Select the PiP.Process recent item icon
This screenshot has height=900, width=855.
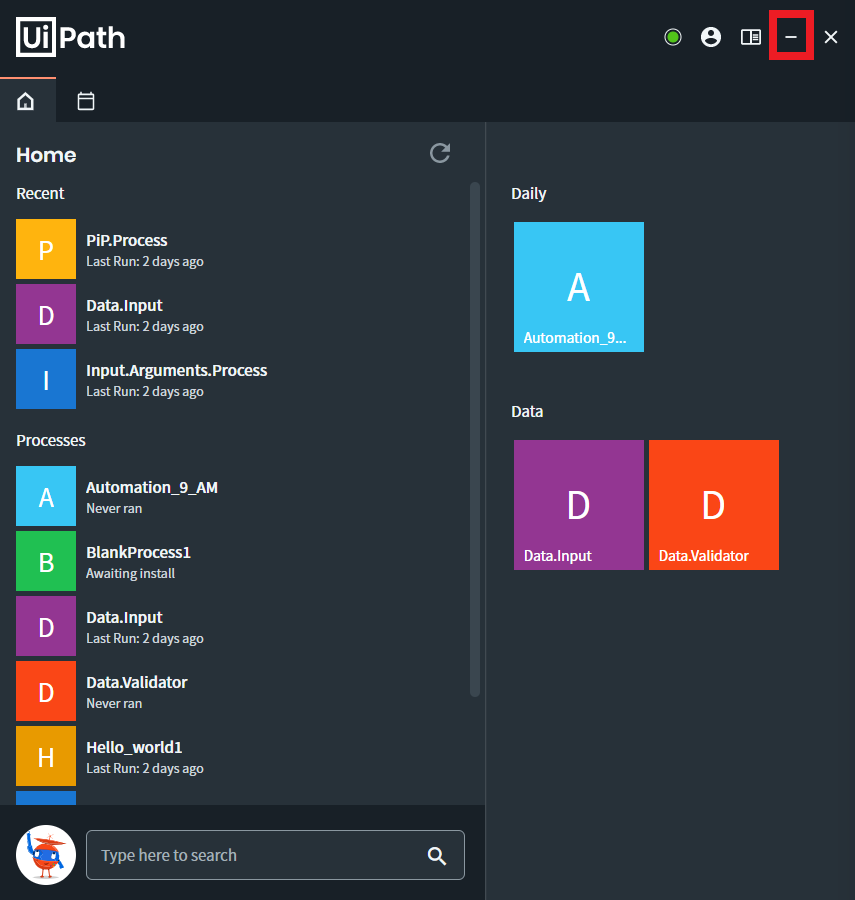click(x=45, y=249)
